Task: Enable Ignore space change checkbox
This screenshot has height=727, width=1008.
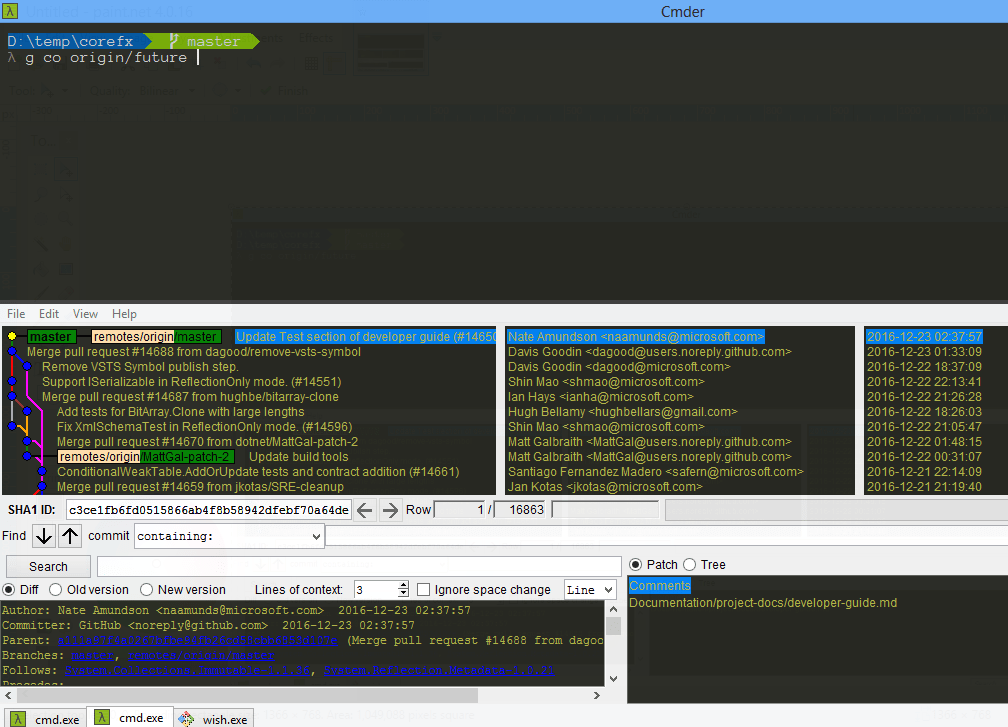Action: [424, 589]
